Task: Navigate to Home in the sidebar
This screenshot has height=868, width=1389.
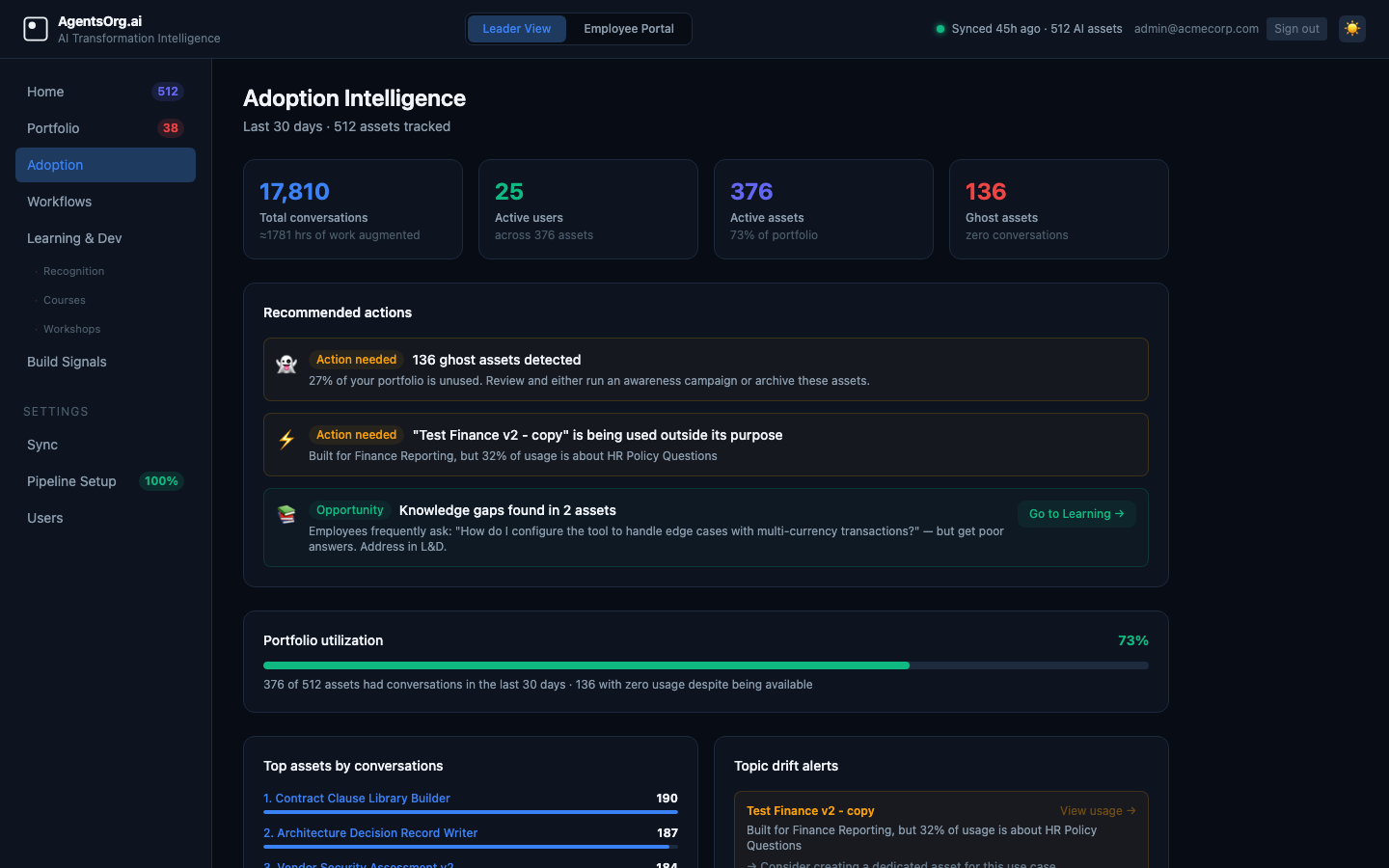Action: click(x=45, y=92)
